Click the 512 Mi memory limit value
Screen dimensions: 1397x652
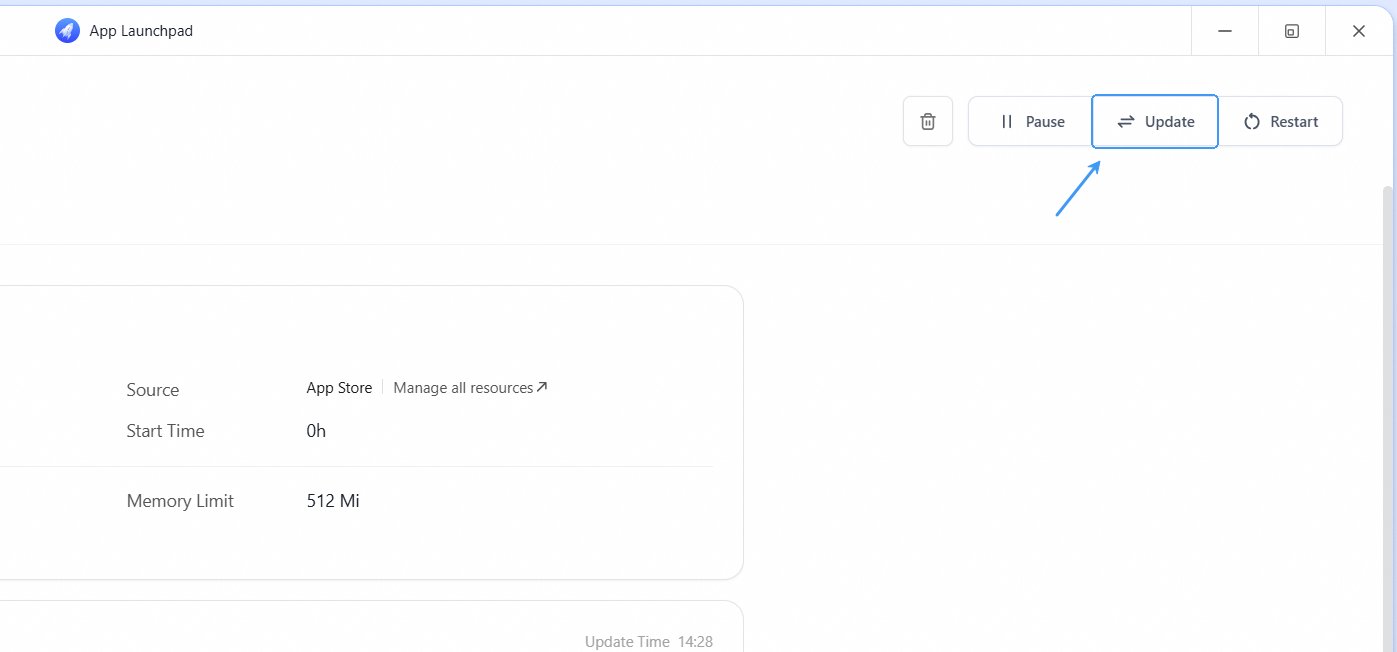(333, 501)
